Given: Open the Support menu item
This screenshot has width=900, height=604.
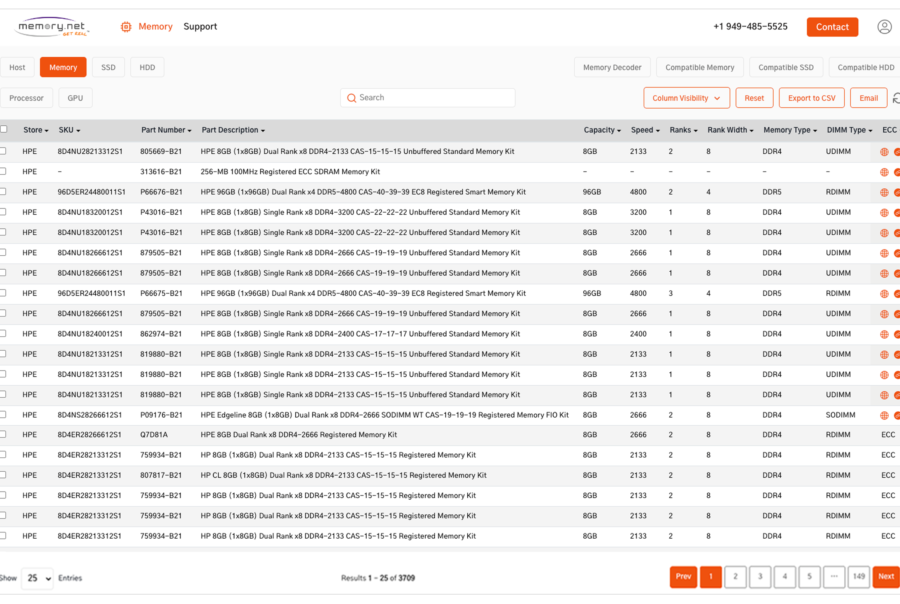Looking at the screenshot, I should tap(200, 27).
